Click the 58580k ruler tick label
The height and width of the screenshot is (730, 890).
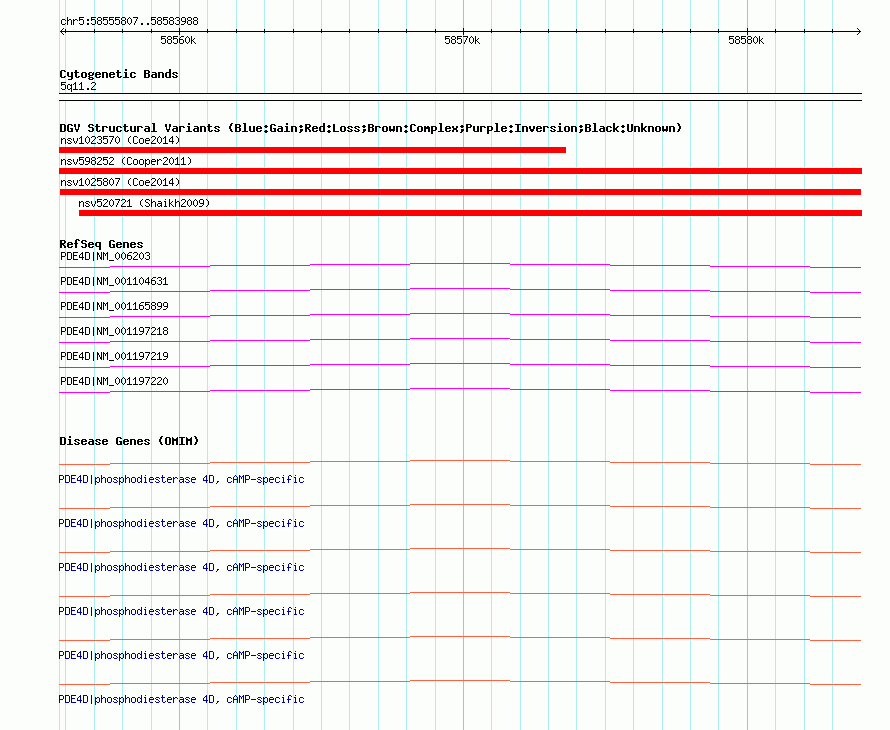746,40
